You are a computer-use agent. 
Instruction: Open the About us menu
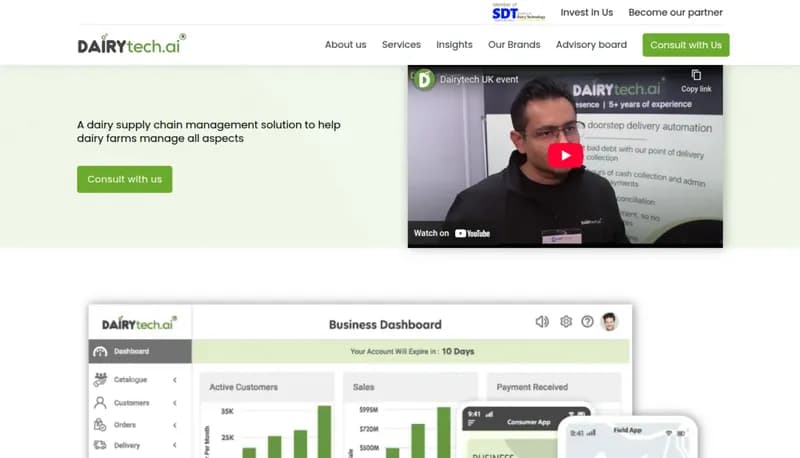(345, 45)
